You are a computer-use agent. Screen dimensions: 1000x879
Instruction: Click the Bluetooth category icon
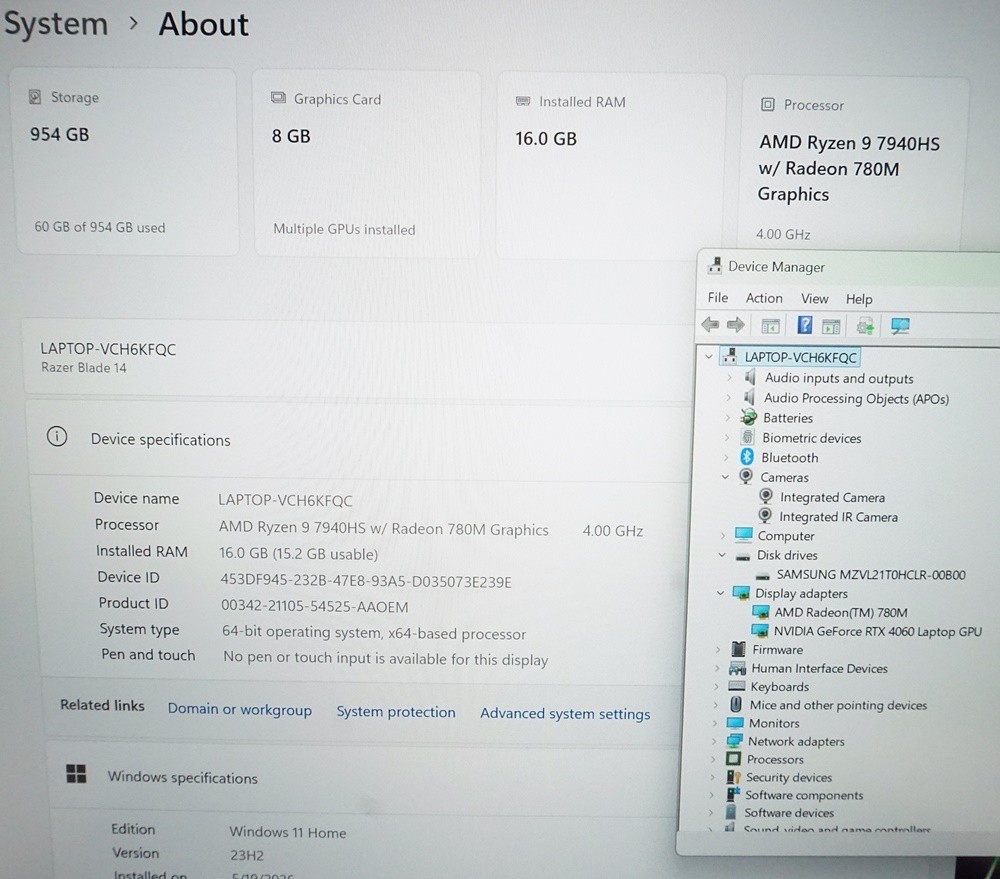[747, 457]
